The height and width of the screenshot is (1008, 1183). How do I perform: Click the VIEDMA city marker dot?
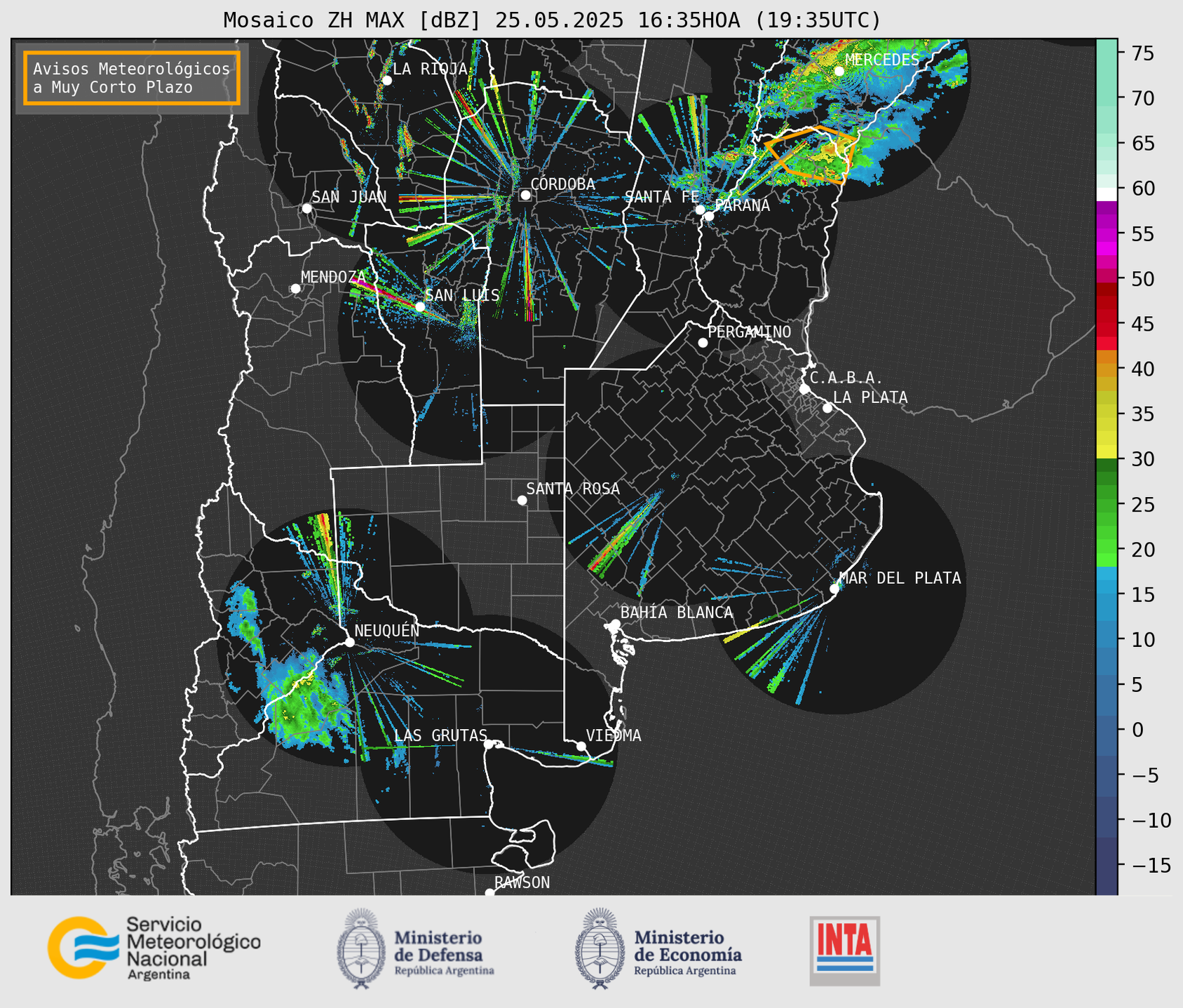[x=581, y=746]
